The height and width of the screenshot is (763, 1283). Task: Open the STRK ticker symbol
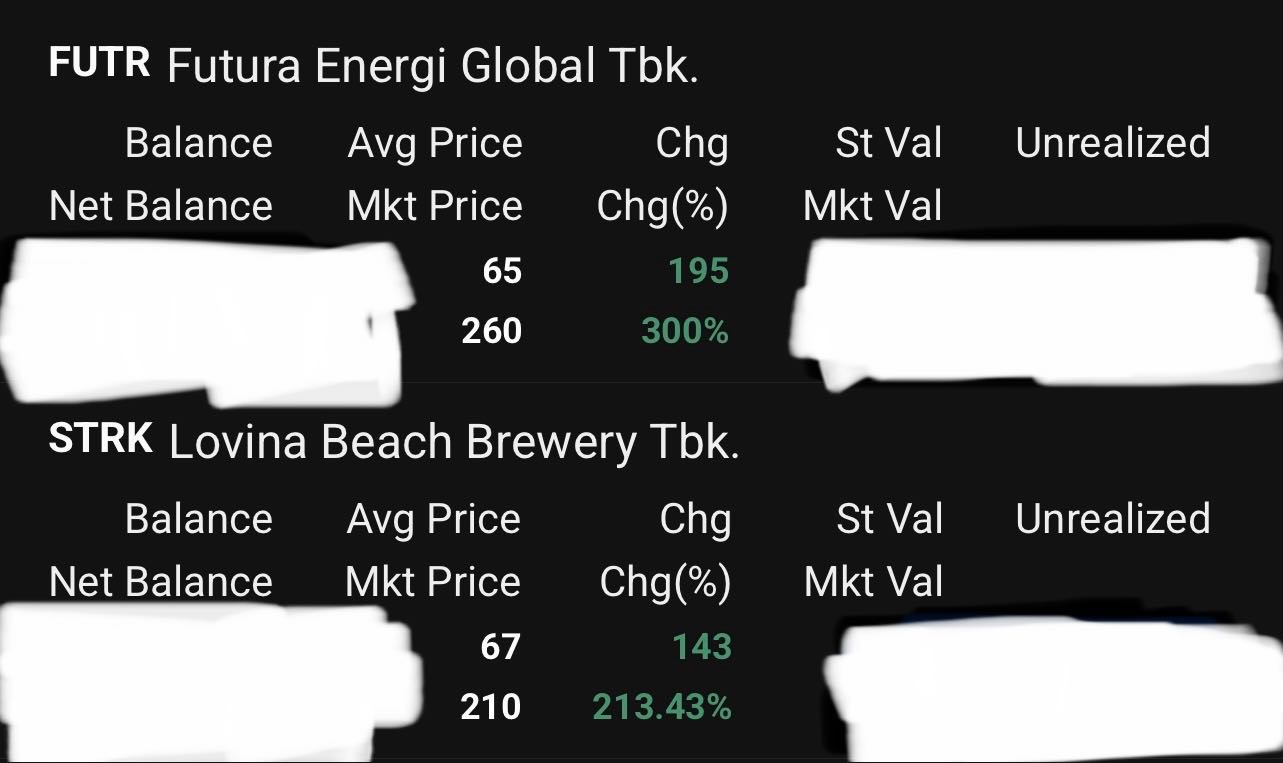101,439
